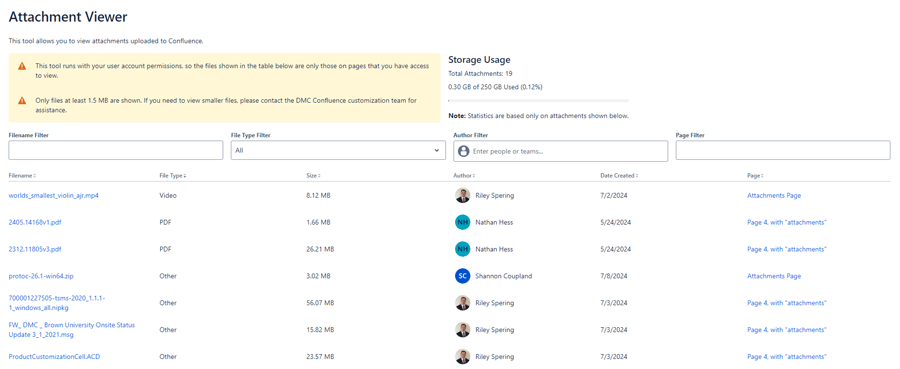Click Riley Spering's avatar in the ProductCustomizationCell row
Image resolution: width=900 pixels, height=369 pixels.
coord(463,357)
